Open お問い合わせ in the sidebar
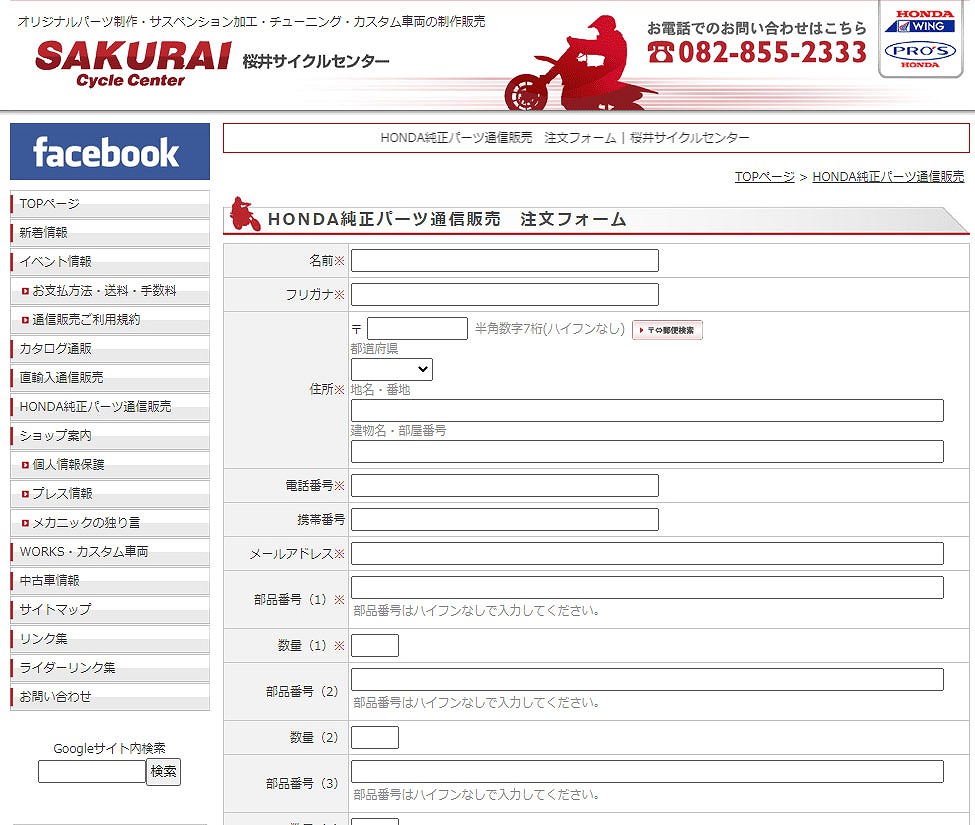This screenshot has width=975, height=825. pos(110,697)
